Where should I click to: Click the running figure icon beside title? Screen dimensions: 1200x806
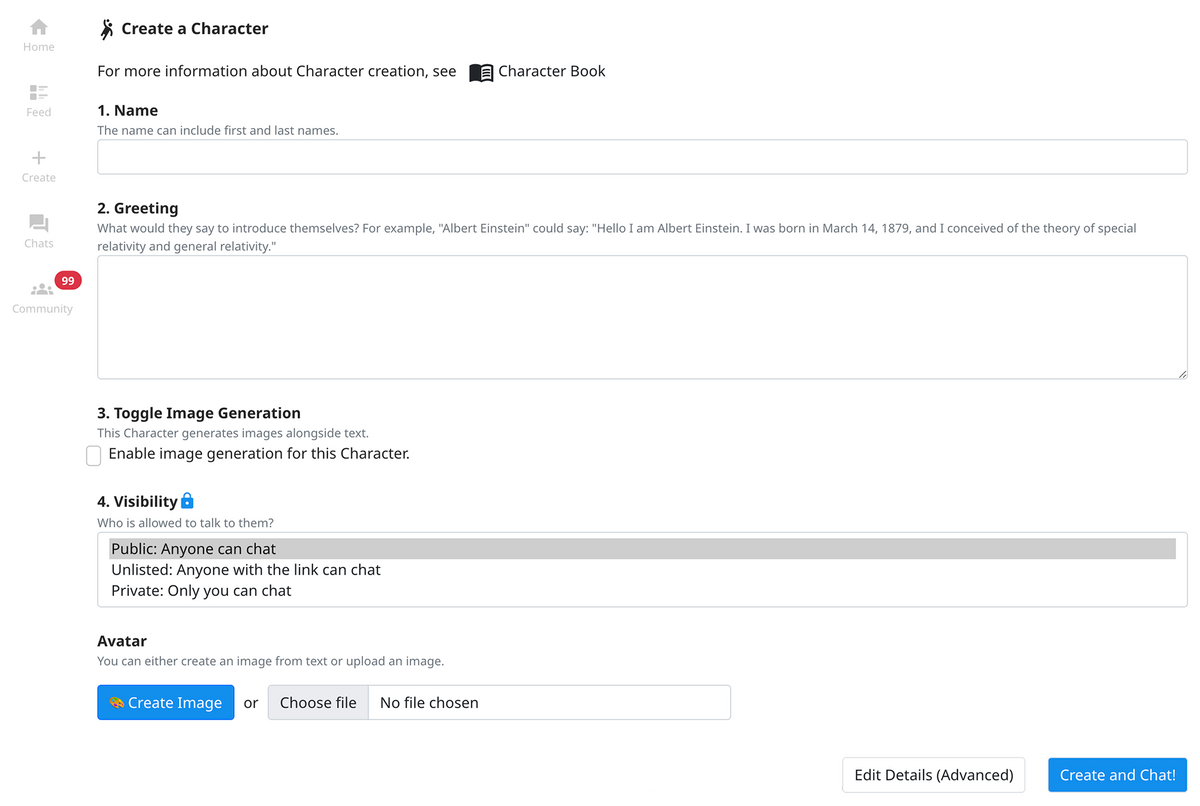coord(107,29)
